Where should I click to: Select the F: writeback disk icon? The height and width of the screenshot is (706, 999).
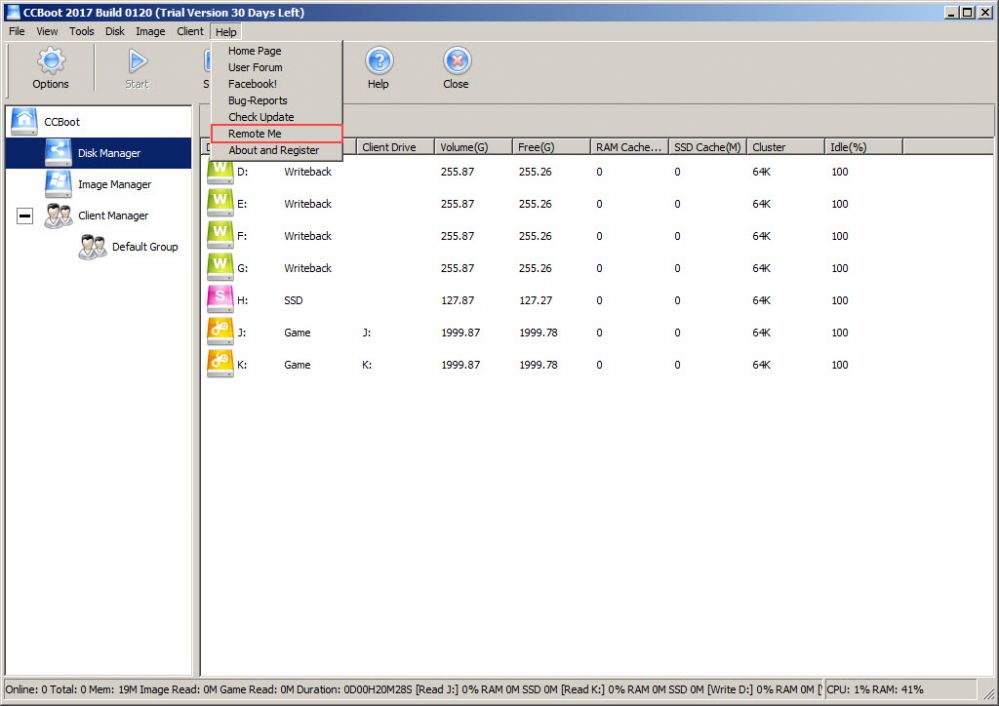pyautogui.click(x=220, y=235)
